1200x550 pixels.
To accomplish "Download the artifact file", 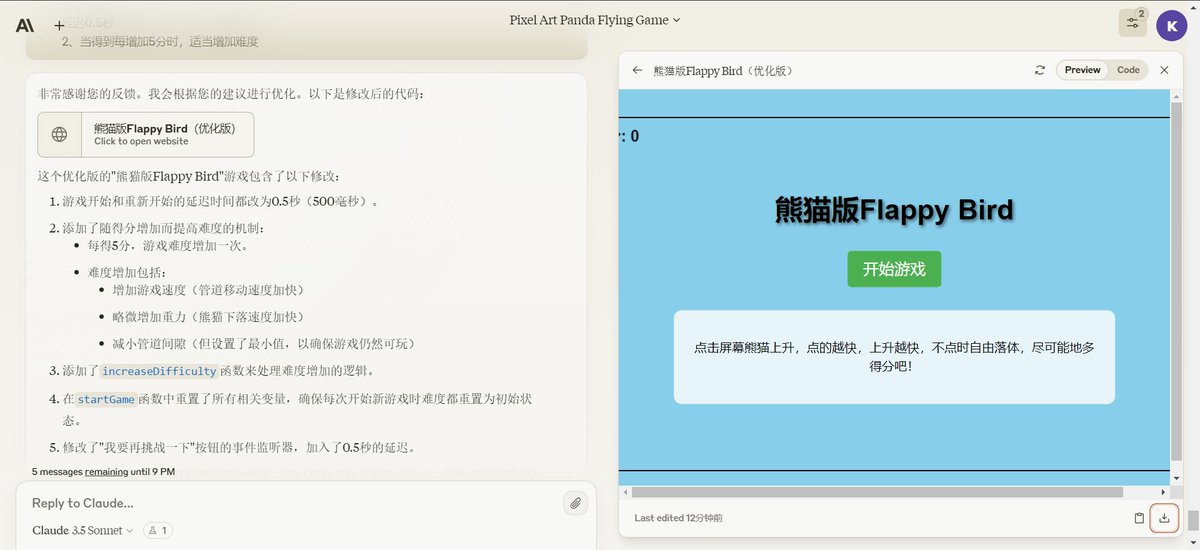I will [x=1164, y=518].
